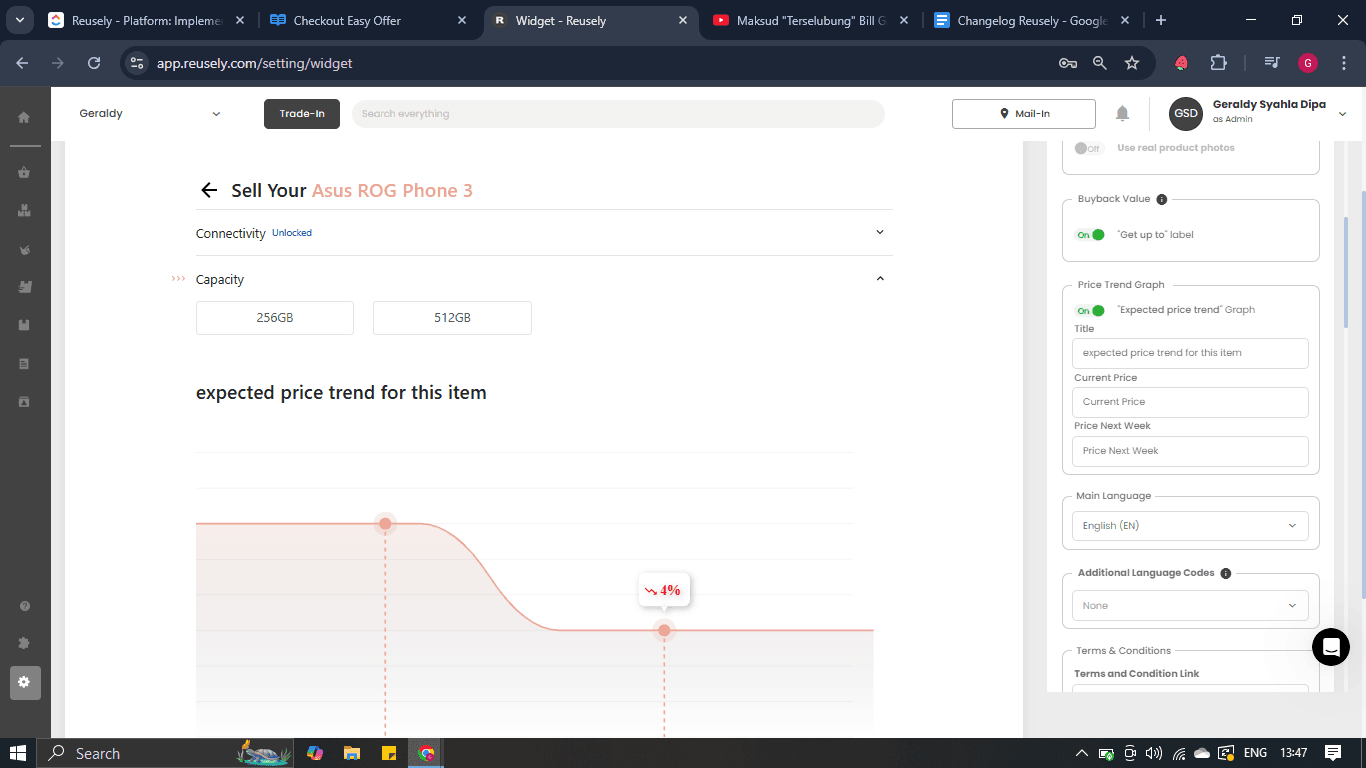Image resolution: width=1366 pixels, height=768 pixels.
Task: Click the Trade-In button
Action: click(x=302, y=114)
